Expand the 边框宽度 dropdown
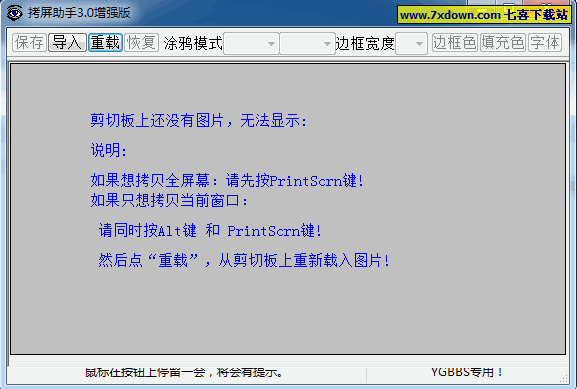Image resolution: width=577 pixels, height=389 pixels. point(411,43)
